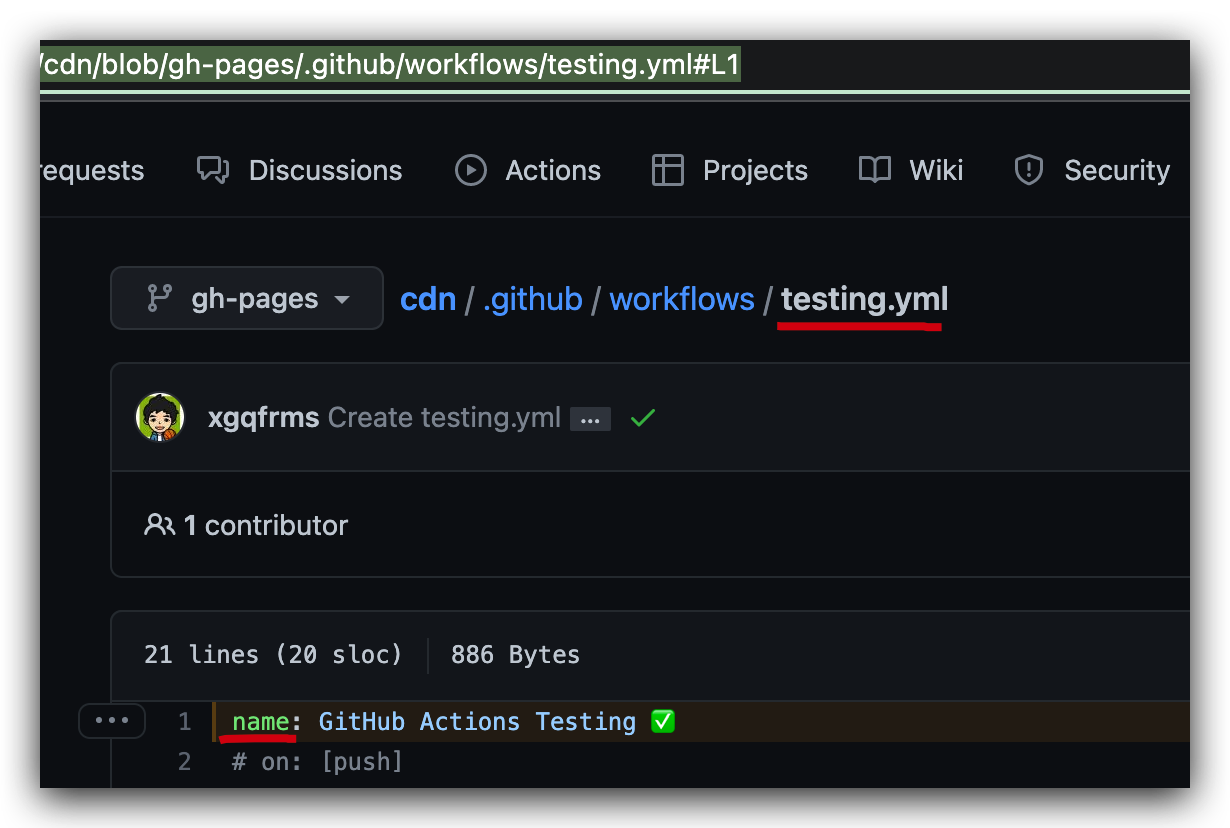Viewport: 1230px width, 828px height.
Task: Open the Actions tab
Action: (x=528, y=170)
